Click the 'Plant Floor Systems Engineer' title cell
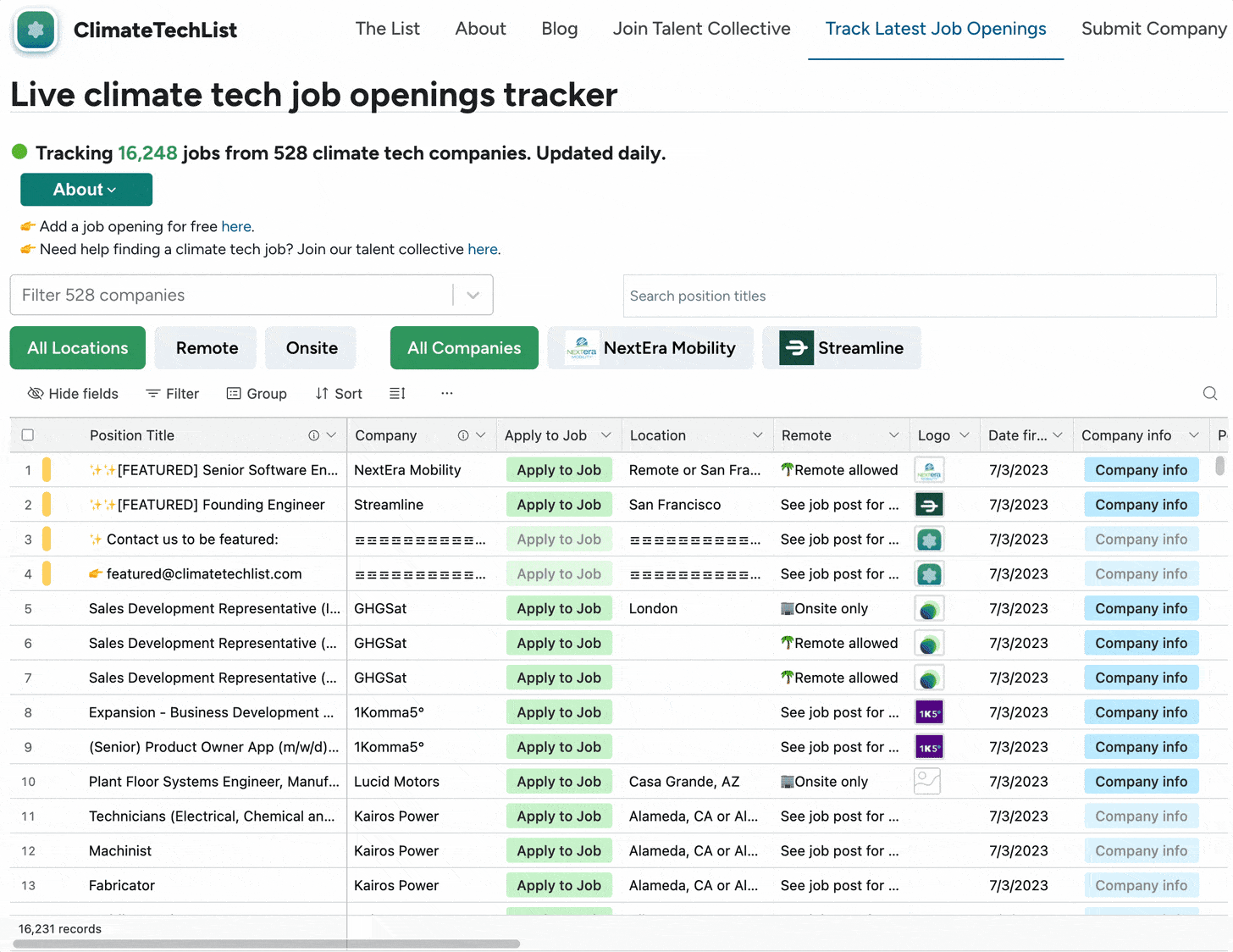 (x=213, y=782)
